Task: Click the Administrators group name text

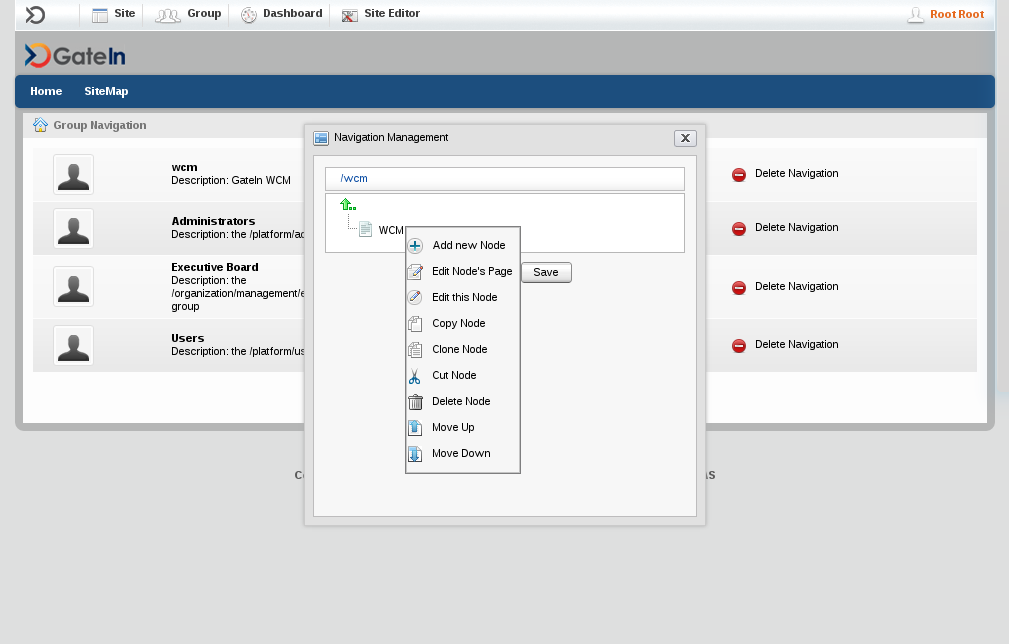Action: (x=213, y=221)
